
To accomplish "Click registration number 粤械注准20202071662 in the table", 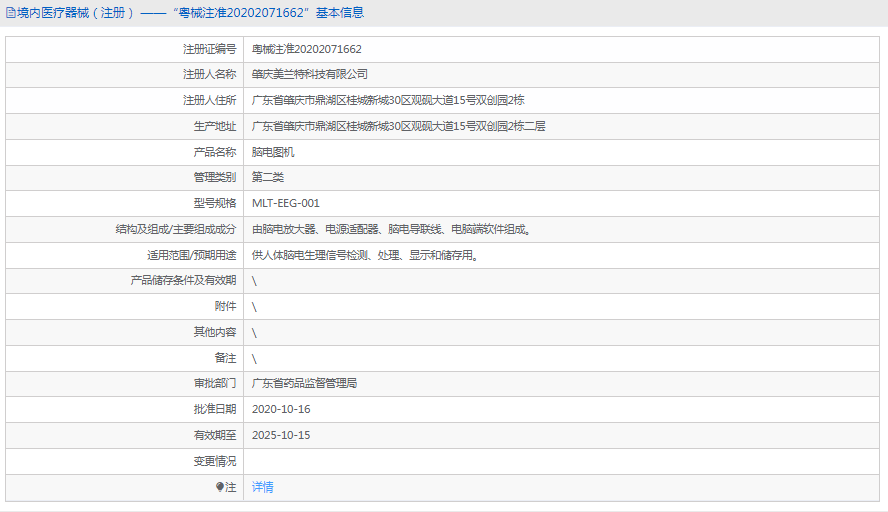I will click(x=306, y=48).
